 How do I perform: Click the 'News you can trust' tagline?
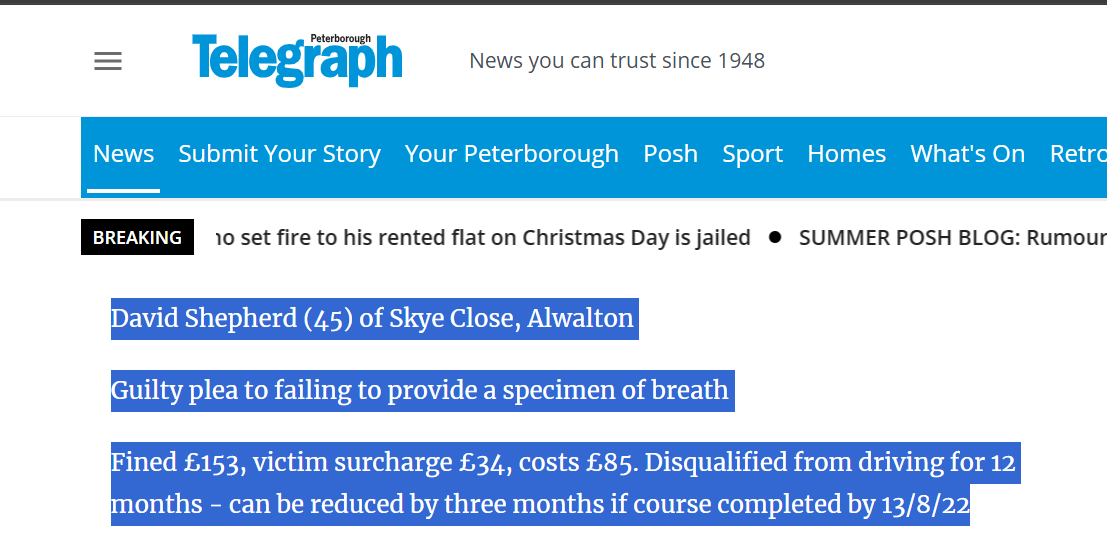[617, 61]
